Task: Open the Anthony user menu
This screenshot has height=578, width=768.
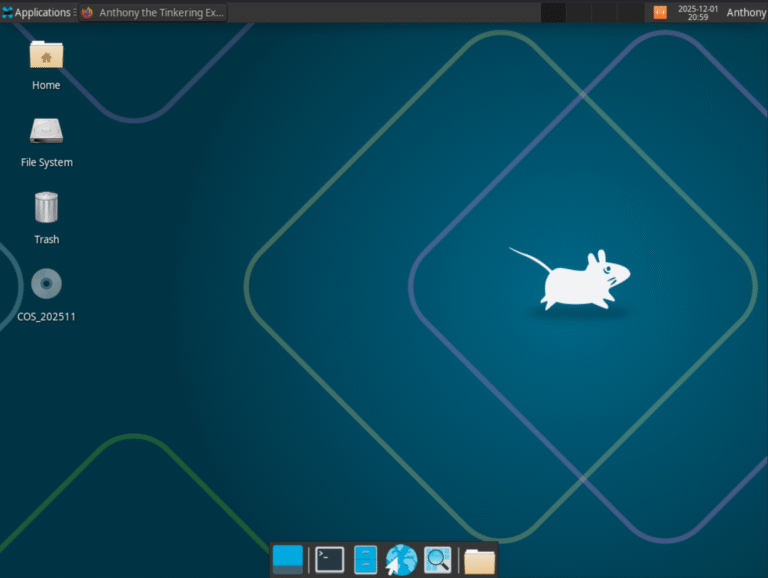Action: (745, 12)
